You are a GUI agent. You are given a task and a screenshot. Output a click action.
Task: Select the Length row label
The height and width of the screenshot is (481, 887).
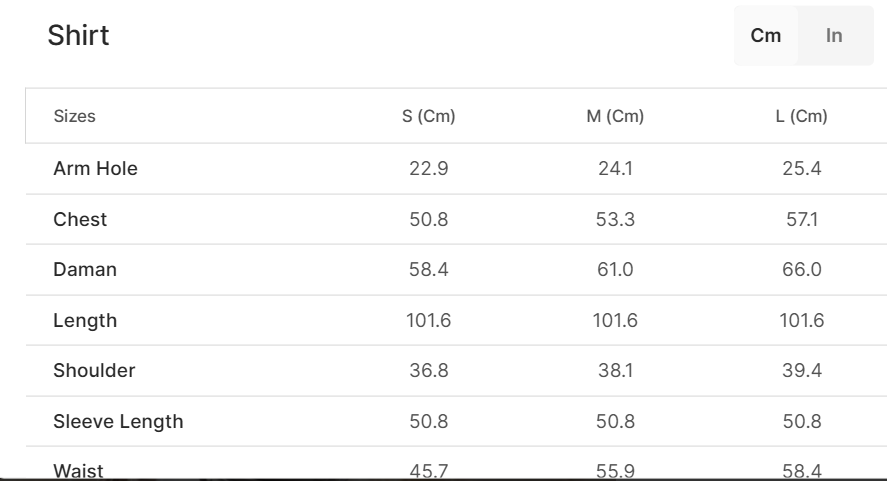(85, 320)
